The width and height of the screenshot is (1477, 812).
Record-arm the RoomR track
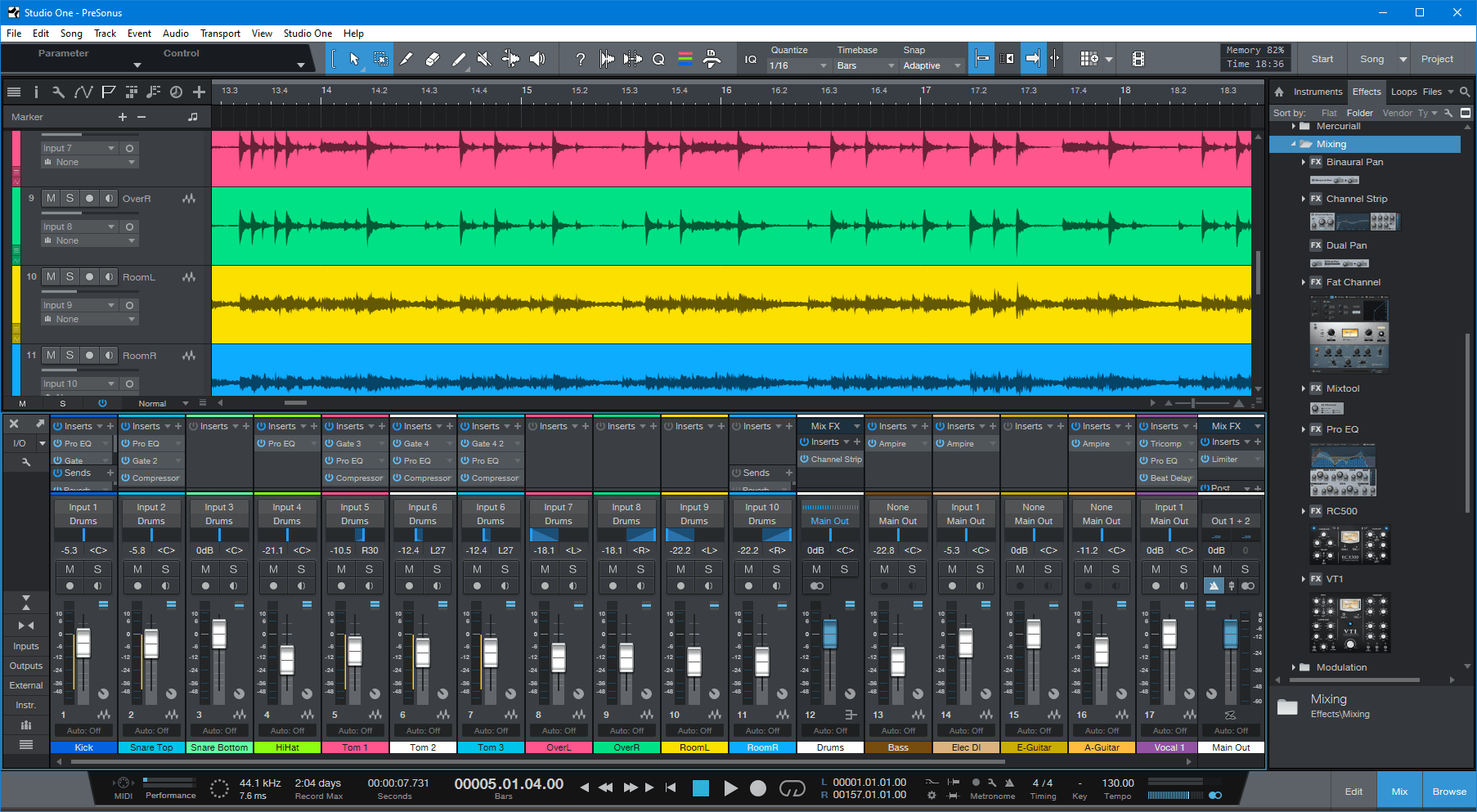[x=89, y=355]
